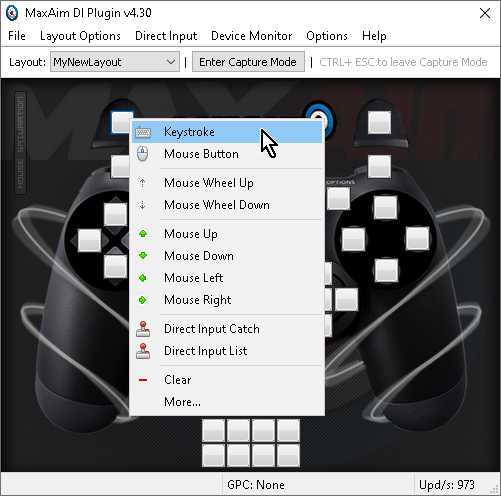Click joystick icon beside Direct Input Catch
This screenshot has width=501, height=496.
tap(143, 329)
